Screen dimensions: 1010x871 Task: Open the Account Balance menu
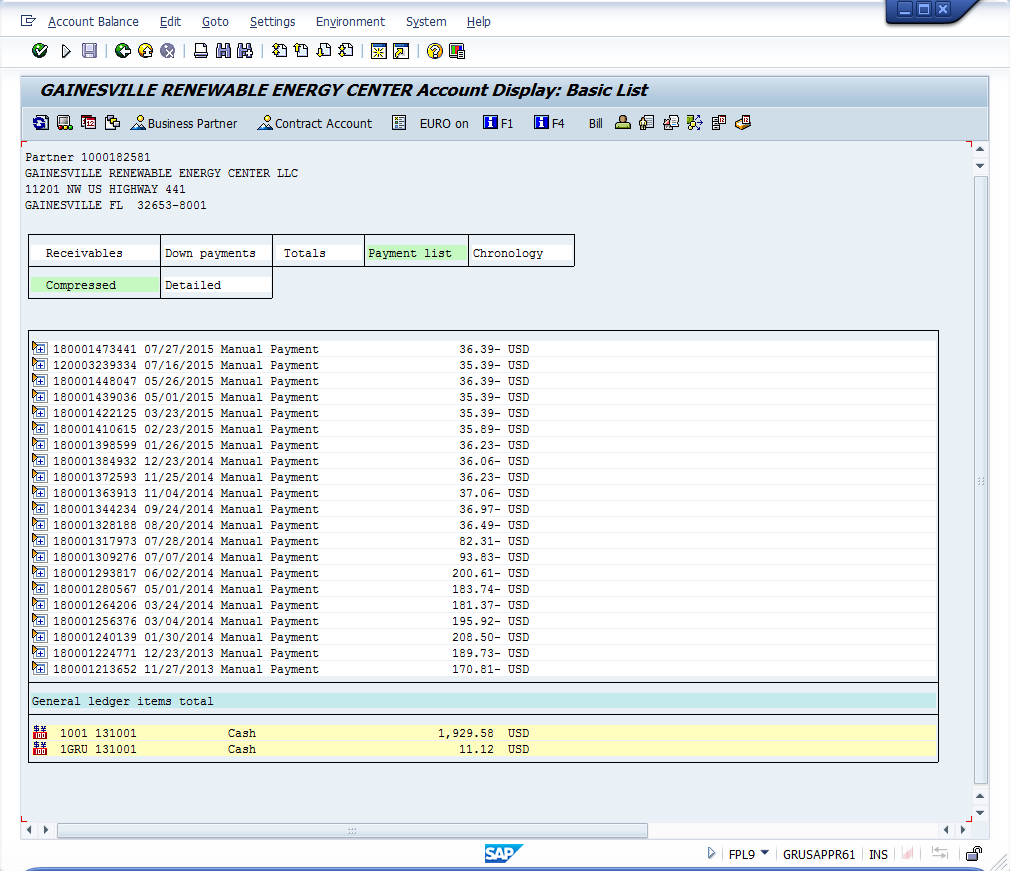click(x=93, y=21)
